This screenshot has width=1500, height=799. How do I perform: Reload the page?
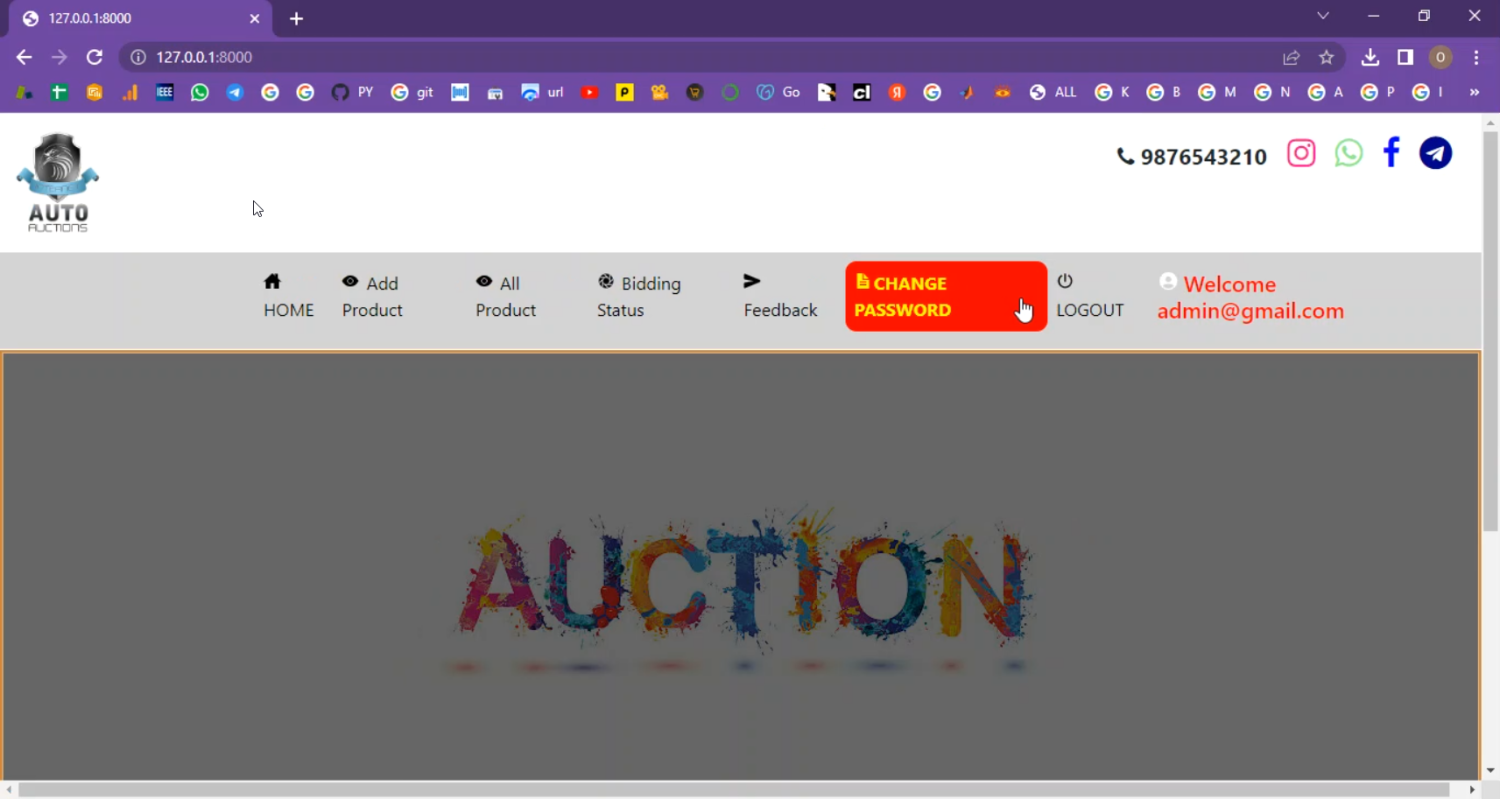(94, 57)
